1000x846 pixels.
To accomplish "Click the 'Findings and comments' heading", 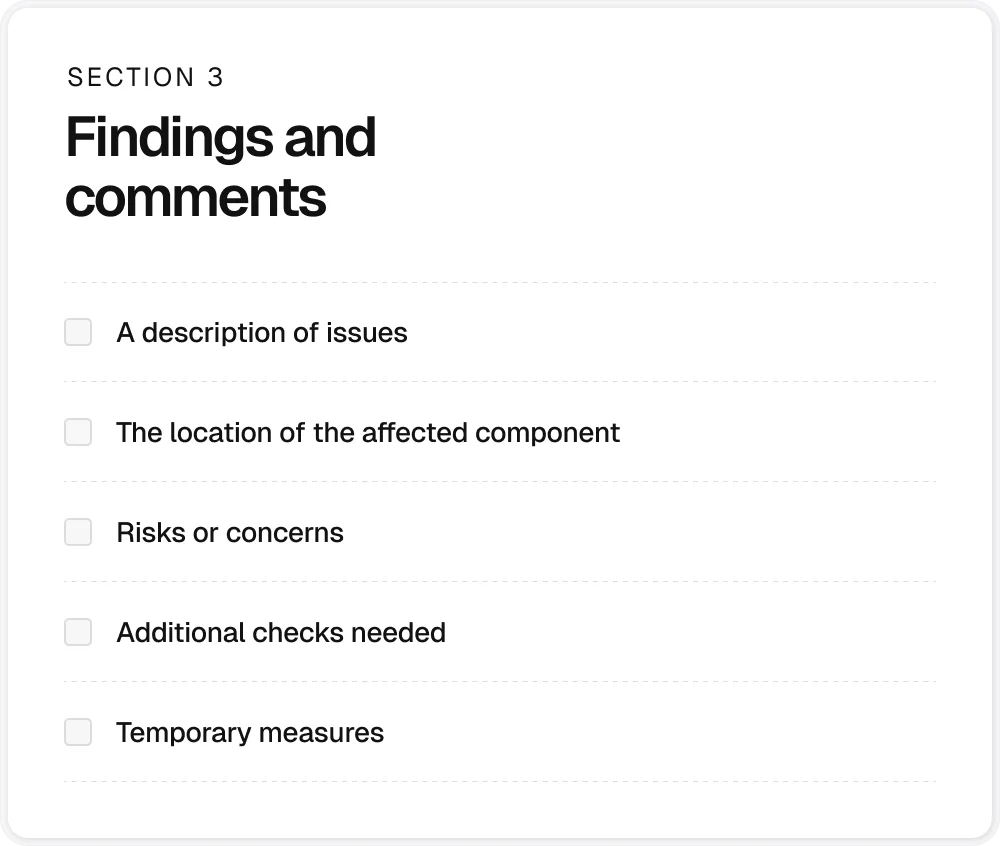I will click(220, 165).
